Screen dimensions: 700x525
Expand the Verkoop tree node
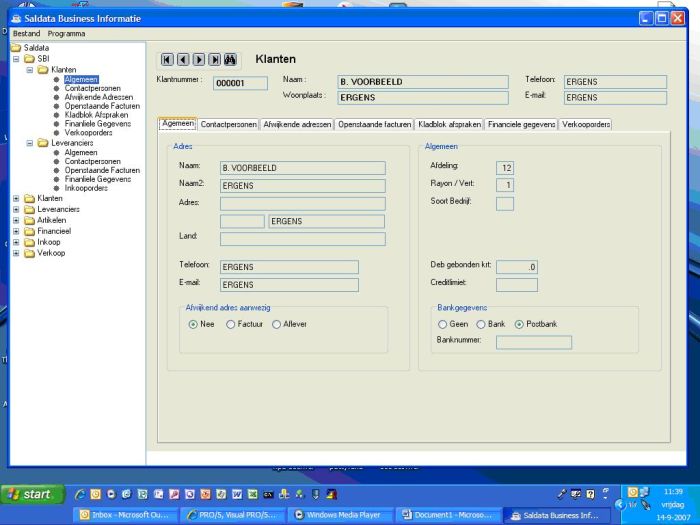pyautogui.click(x=16, y=253)
